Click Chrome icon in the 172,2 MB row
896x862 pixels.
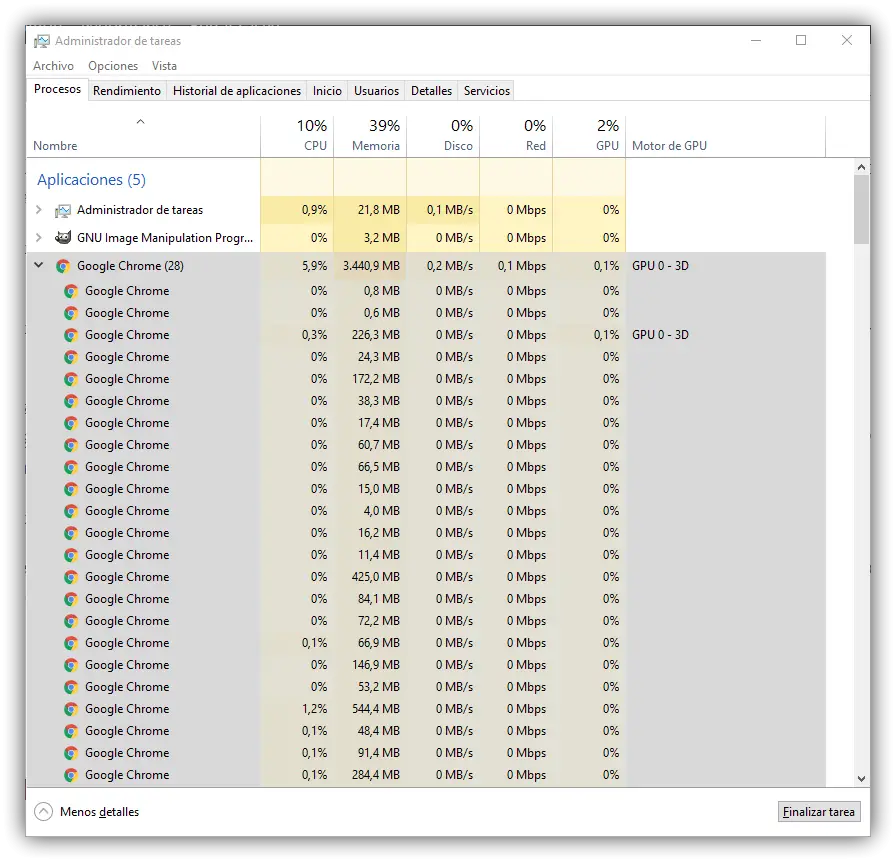click(71, 379)
